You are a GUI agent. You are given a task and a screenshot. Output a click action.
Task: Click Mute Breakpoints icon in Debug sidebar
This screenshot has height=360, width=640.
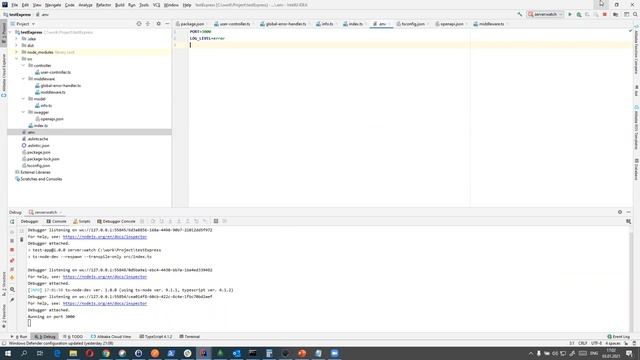click(x=12, y=269)
